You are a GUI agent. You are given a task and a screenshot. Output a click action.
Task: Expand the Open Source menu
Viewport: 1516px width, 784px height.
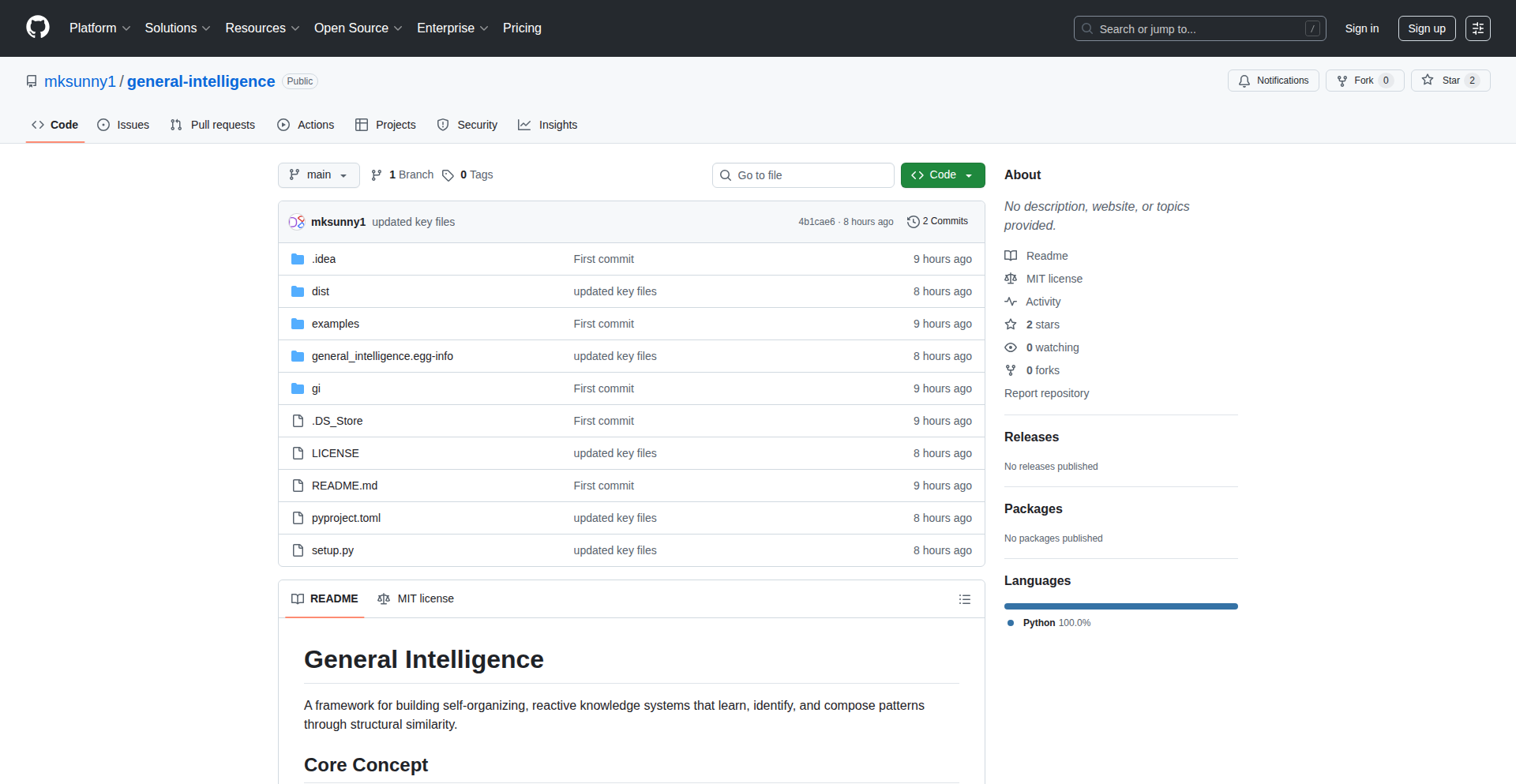(x=358, y=28)
